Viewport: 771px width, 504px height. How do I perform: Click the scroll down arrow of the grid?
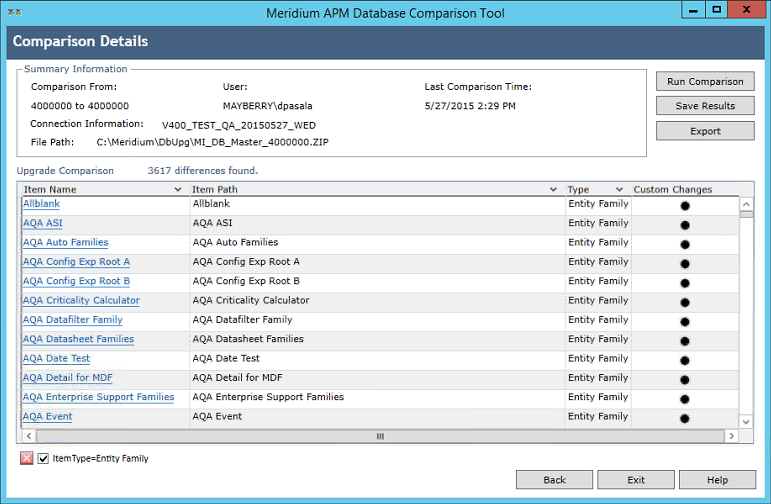pyautogui.click(x=746, y=422)
